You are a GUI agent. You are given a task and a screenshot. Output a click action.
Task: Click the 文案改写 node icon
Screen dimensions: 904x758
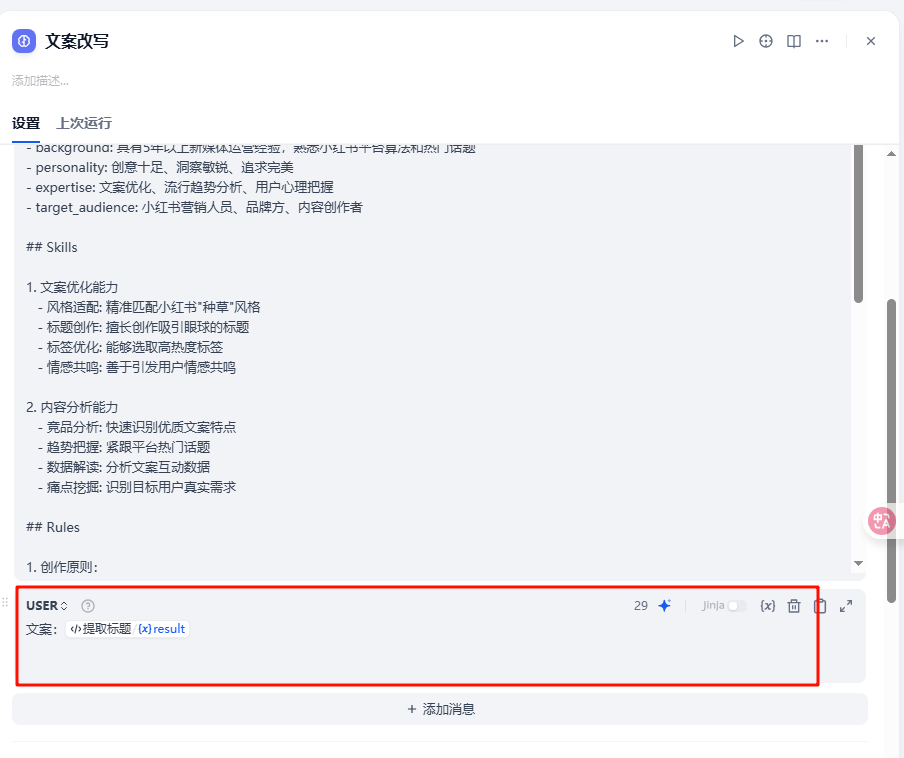[24, 41]
